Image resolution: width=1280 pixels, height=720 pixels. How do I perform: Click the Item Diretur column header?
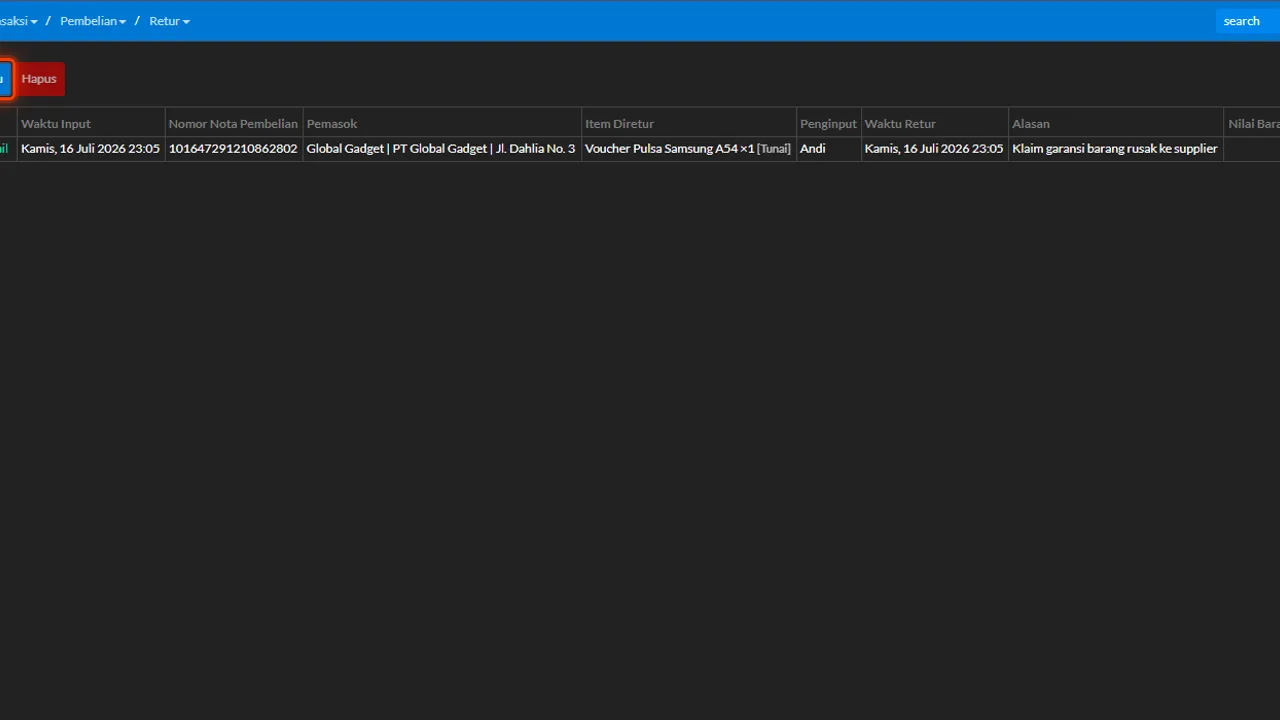pyautogui.click(x=689, y=123)
